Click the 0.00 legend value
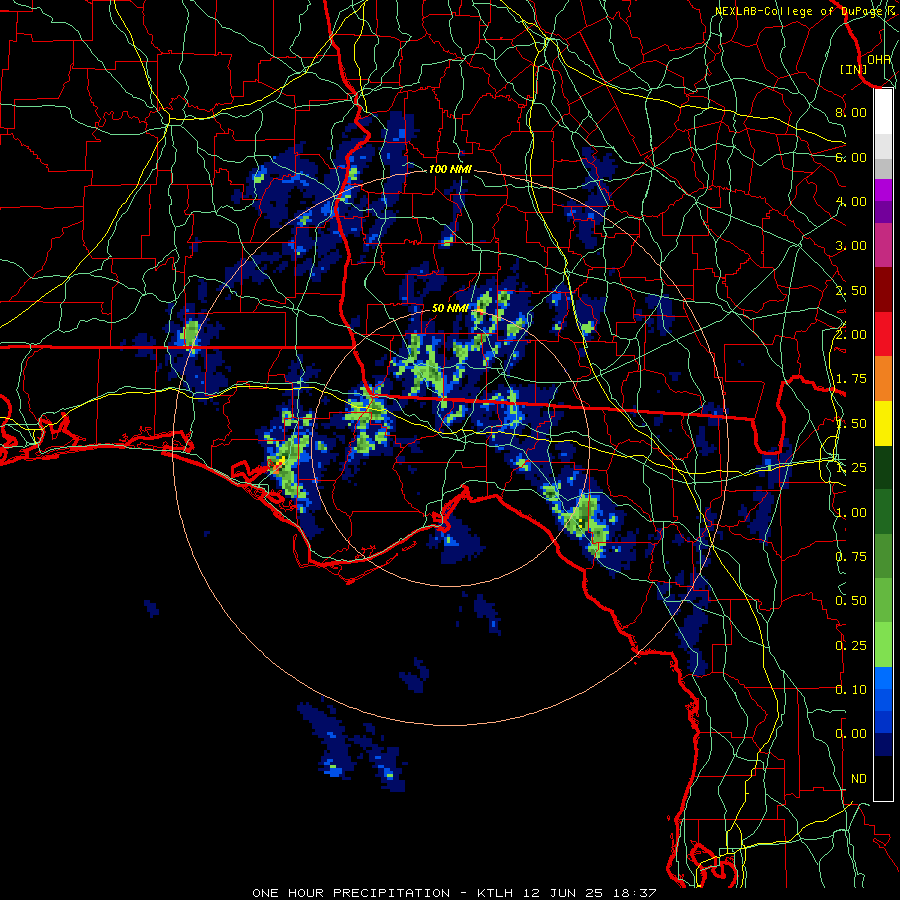The image size is (900, 900). point(851,734)
